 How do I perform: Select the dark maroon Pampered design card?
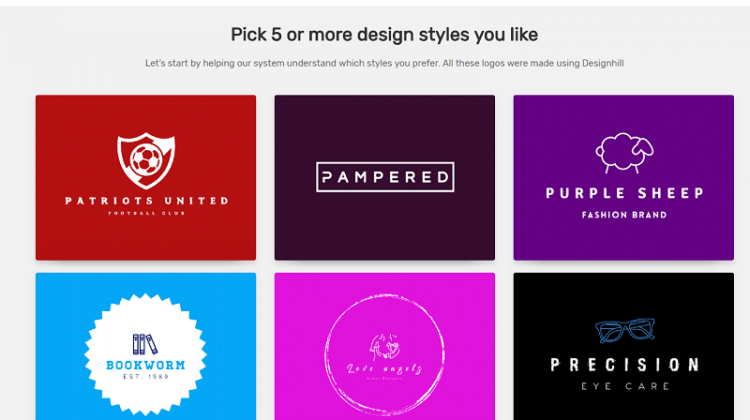(385, 177)
